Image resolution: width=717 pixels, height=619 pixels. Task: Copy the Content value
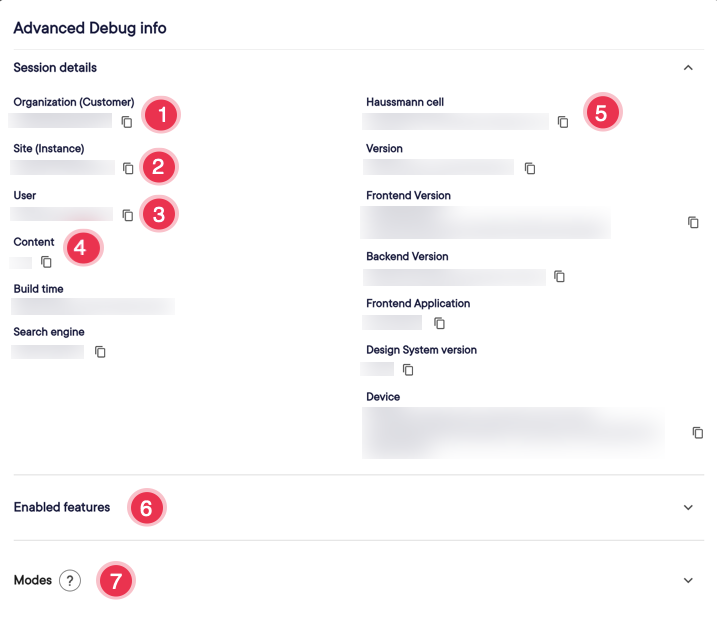[46, 262]
